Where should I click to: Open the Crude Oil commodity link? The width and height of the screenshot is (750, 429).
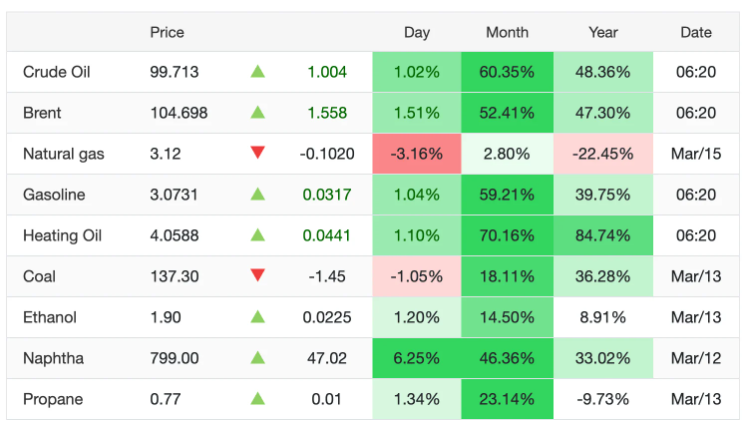[x=56, y=72]
